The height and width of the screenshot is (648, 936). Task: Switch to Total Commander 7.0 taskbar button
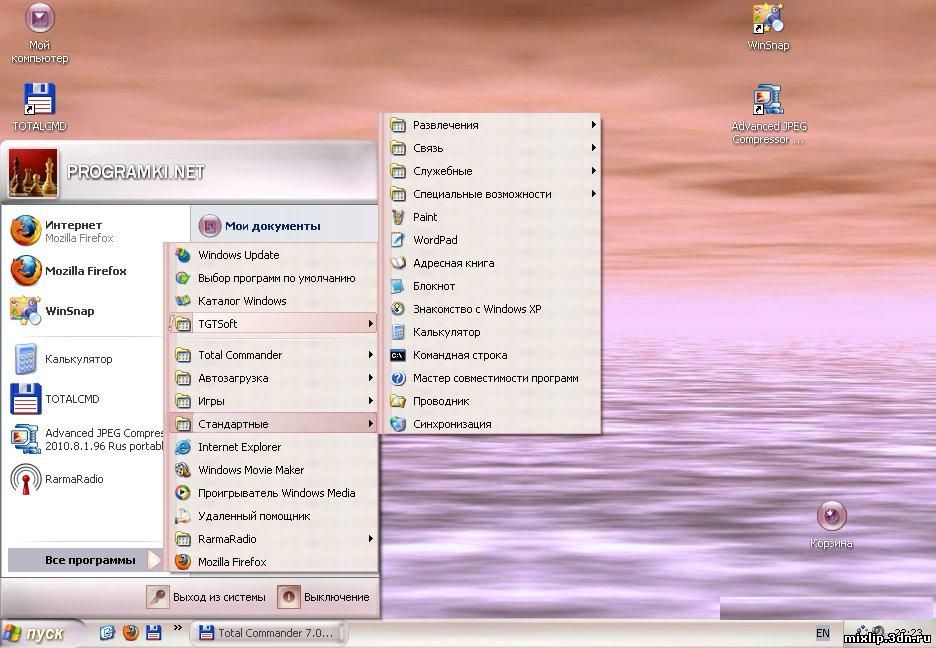[x=268, y=632]
